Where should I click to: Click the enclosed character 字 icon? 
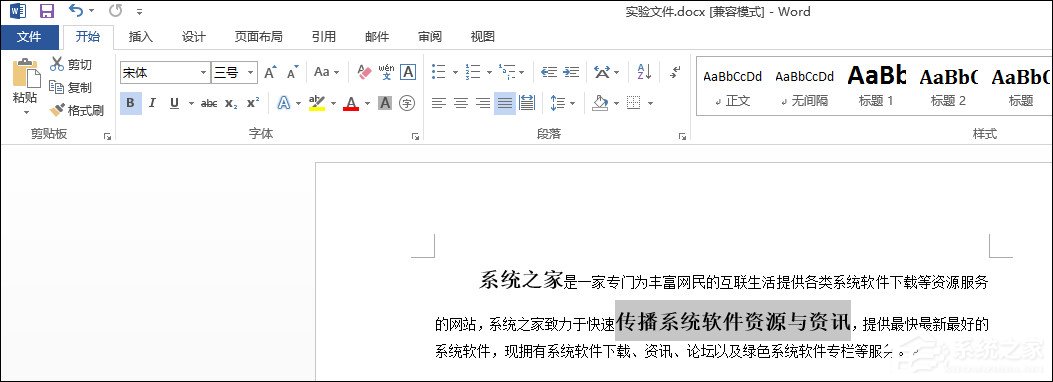pyautogui.click(x=407, y=103)
